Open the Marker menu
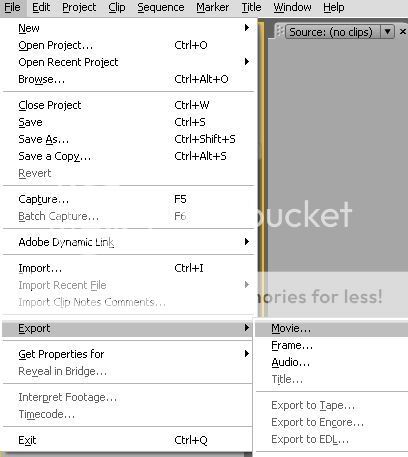 tap(212, 7)
